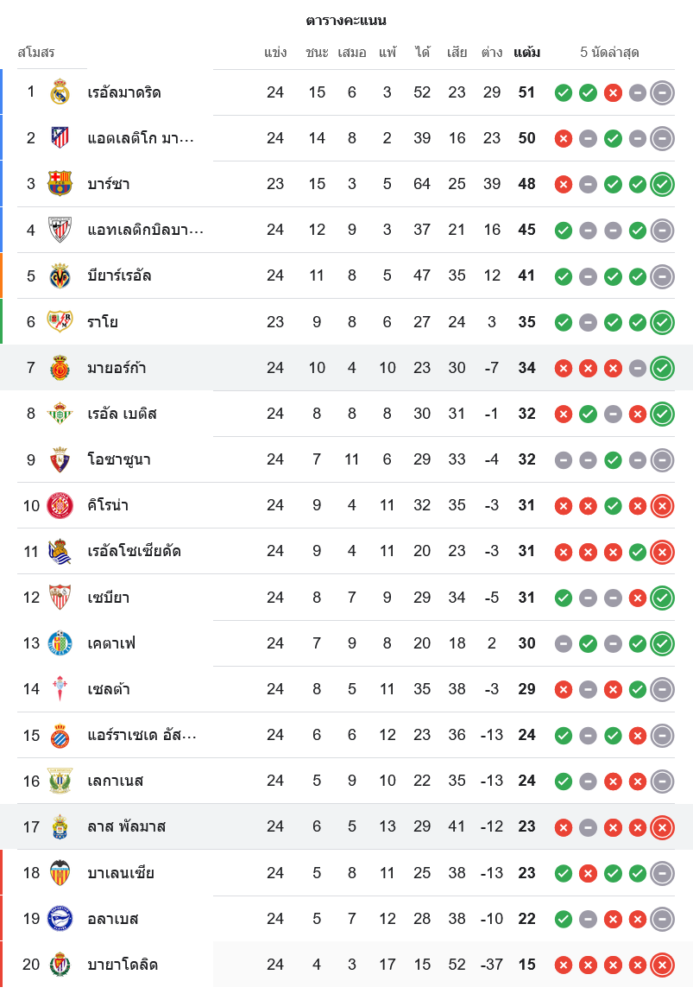Viewport: 693px width, 1000px height.
Task: Click Las Palmas' latest loss result icon
Action: 661,827
